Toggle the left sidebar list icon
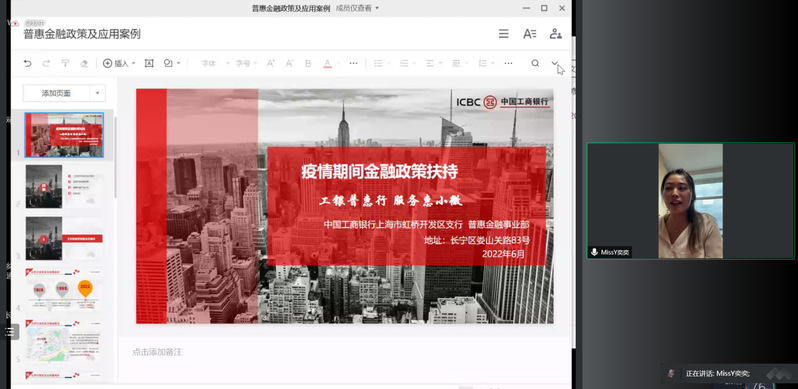Image resolution: width=798 pixels, height=389 pixels. tap(10, 331)
